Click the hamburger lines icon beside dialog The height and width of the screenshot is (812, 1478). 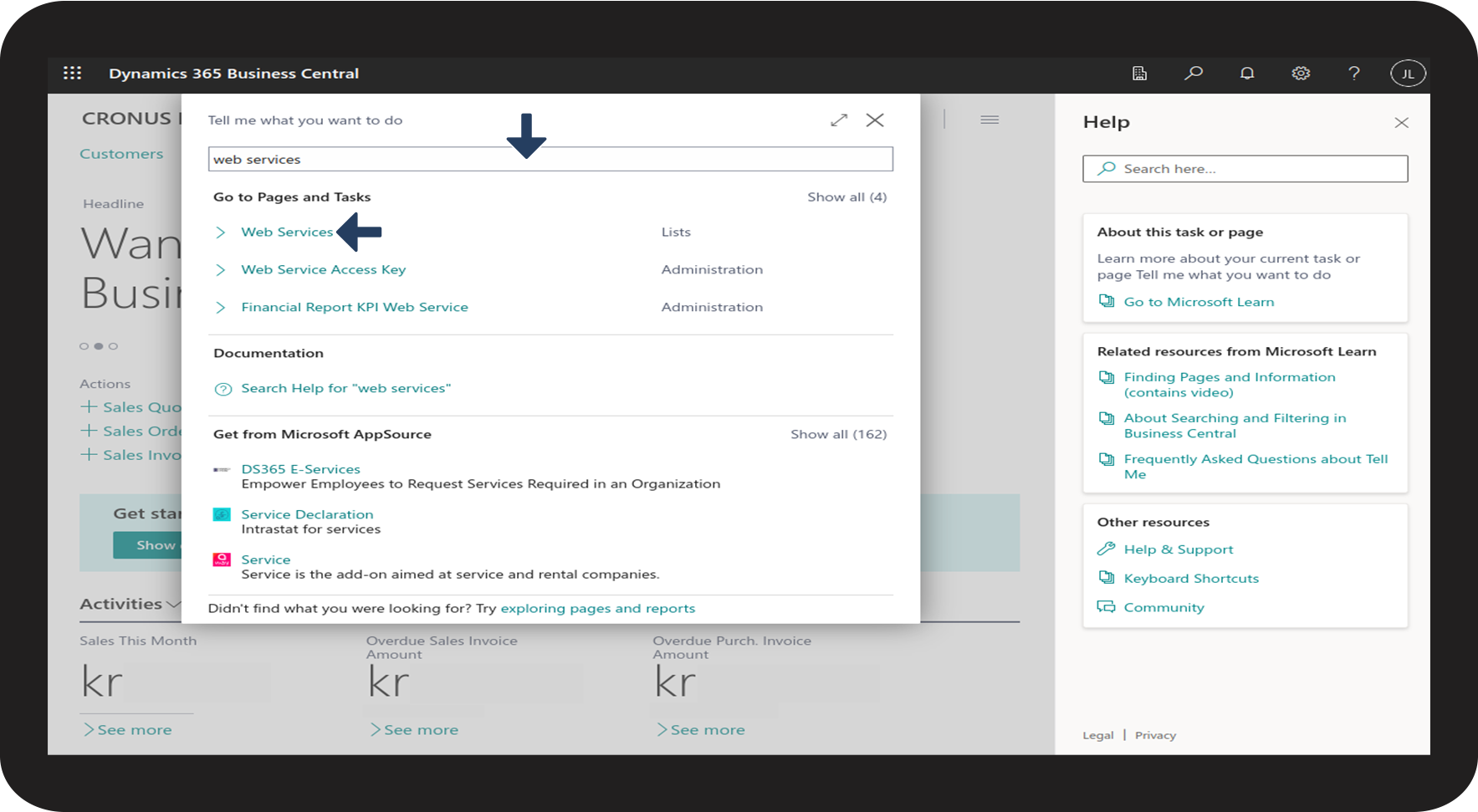[x=990, y=120]
